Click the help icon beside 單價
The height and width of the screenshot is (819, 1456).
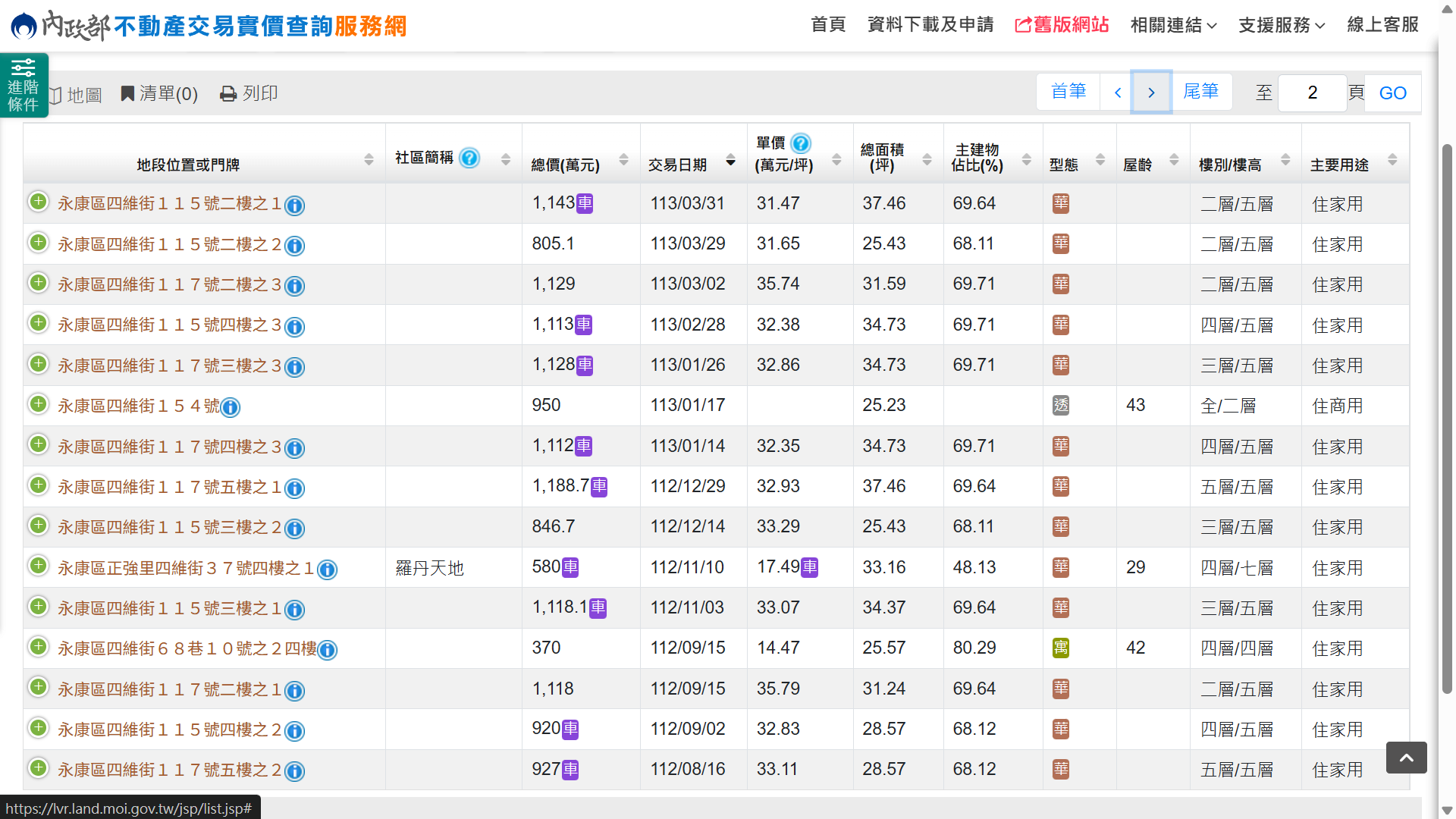(801, 143)
